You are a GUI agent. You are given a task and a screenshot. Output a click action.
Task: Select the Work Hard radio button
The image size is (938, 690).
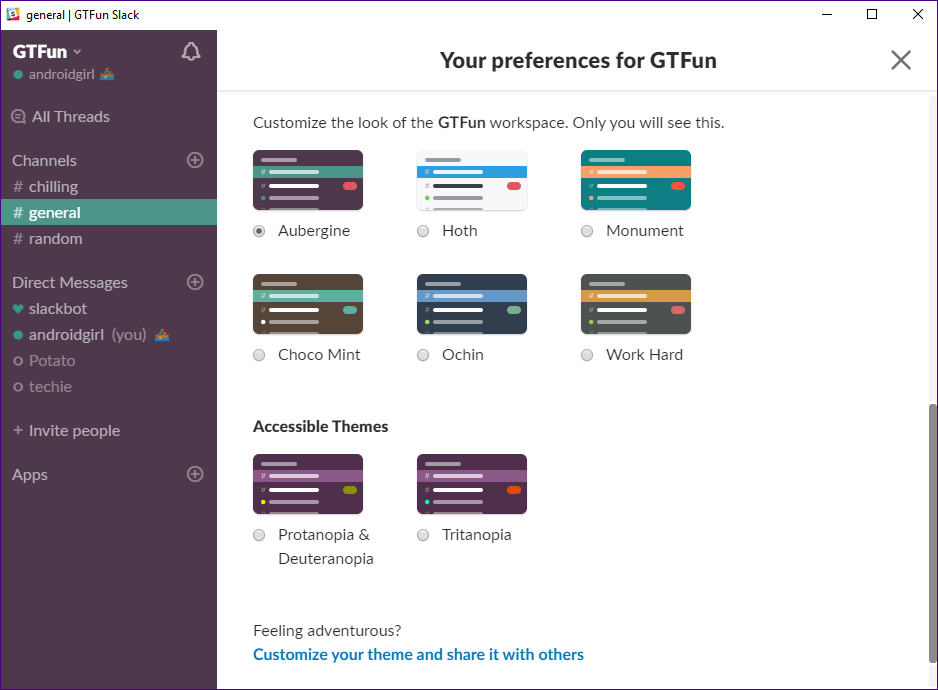pos(587,355)
